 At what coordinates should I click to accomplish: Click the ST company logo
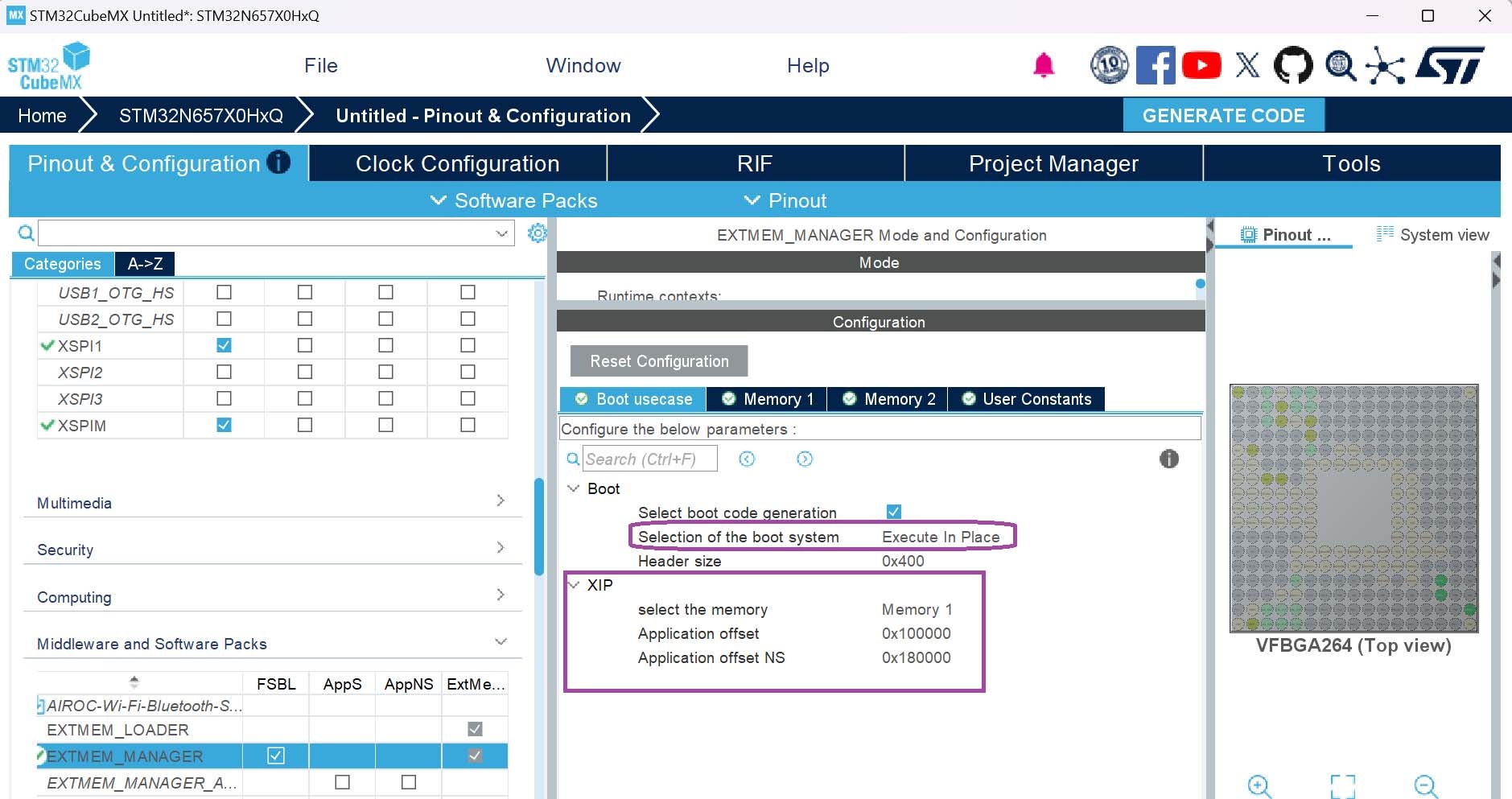[1450, 65]
